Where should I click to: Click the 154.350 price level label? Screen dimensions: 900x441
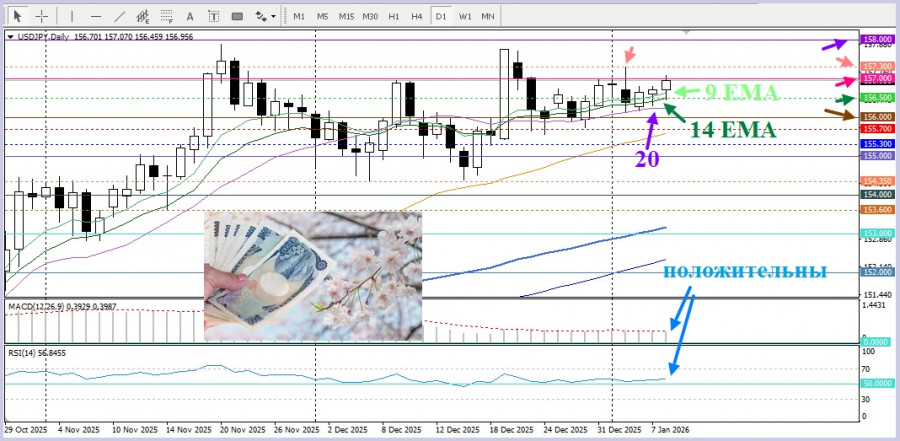coord(878,181)
